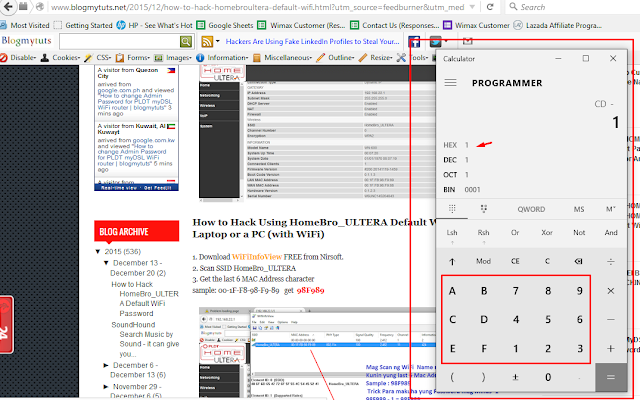Click the browser back arrow button

pyautogui.click(x=9, y=7)
